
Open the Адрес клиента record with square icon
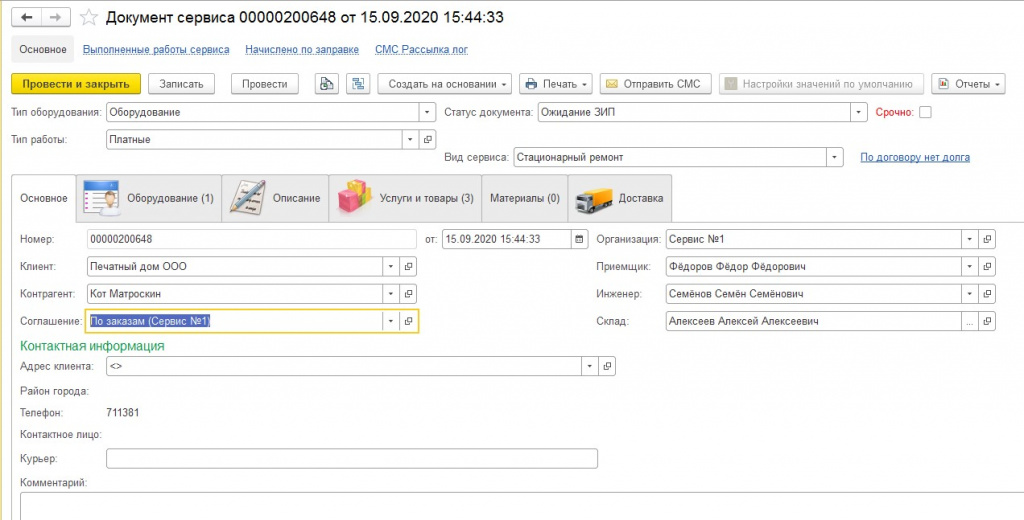coord(607,366)
